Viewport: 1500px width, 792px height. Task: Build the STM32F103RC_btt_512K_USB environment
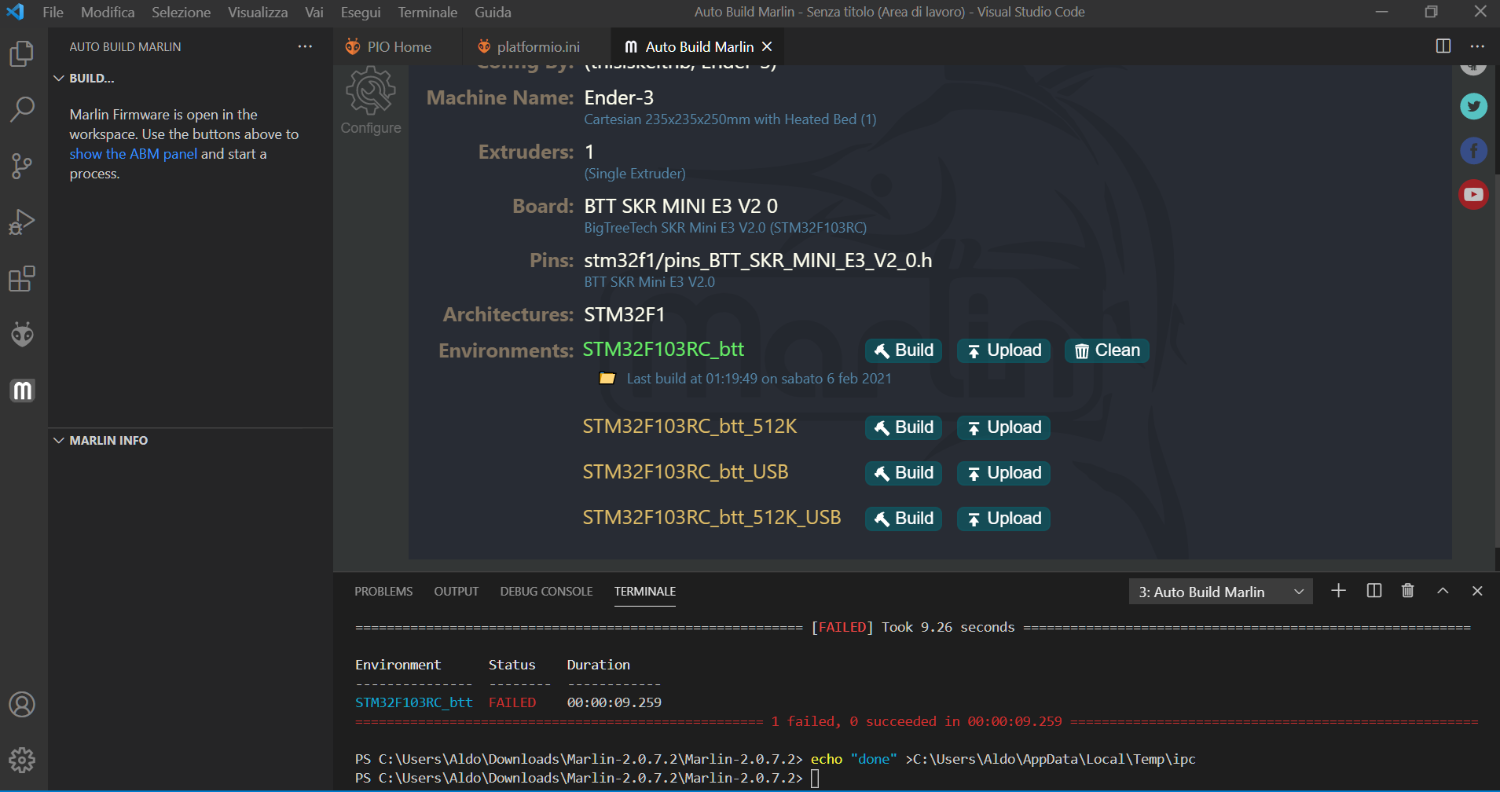coord(903,518)
